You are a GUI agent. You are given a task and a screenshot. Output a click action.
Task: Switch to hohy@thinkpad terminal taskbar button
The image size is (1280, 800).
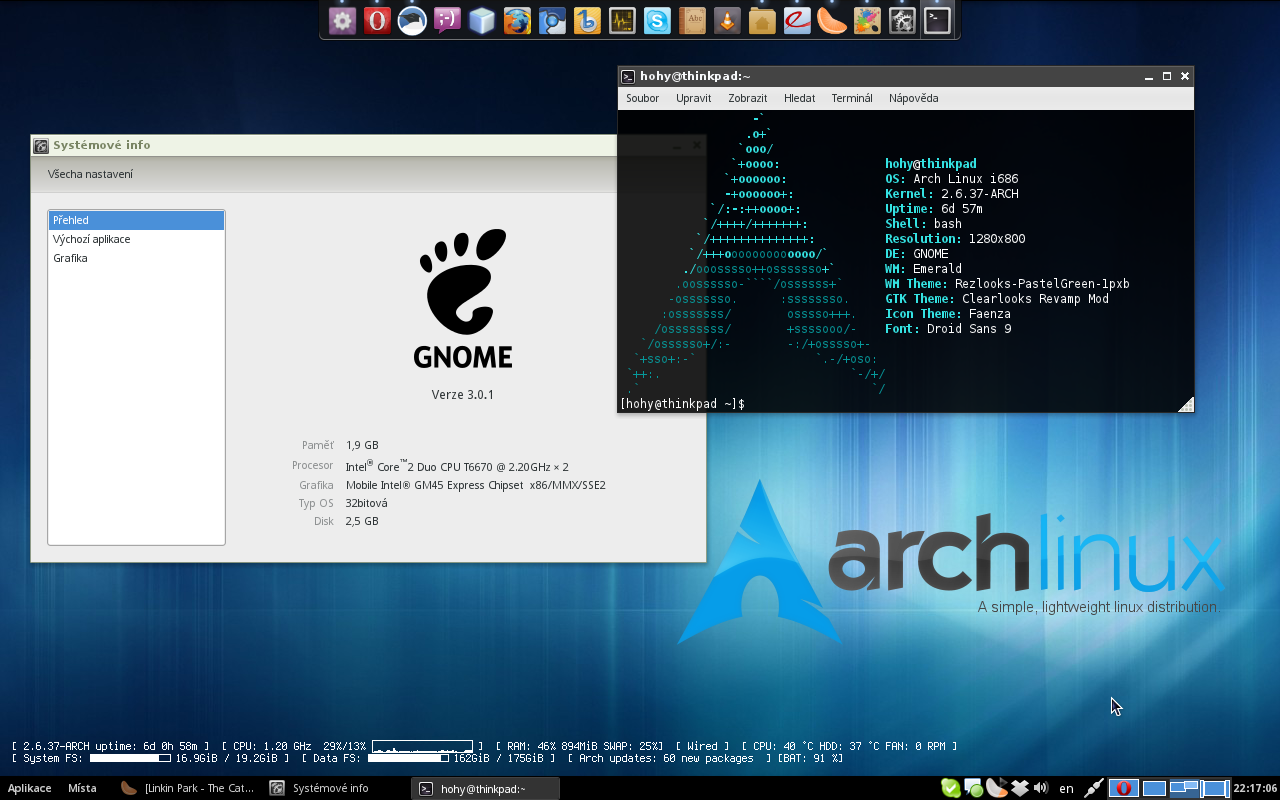click(x=485, y=788)
